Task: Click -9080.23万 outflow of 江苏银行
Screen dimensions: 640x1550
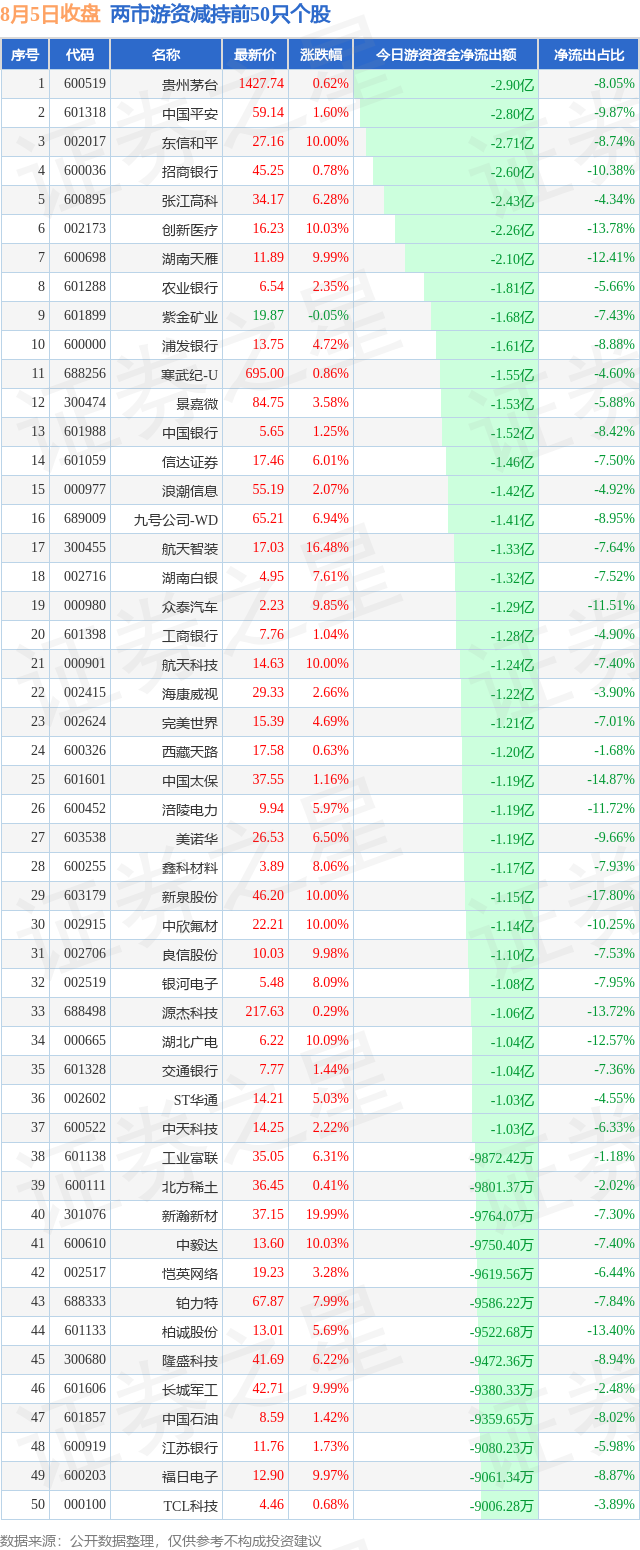Action: [x=502, y=1448]
